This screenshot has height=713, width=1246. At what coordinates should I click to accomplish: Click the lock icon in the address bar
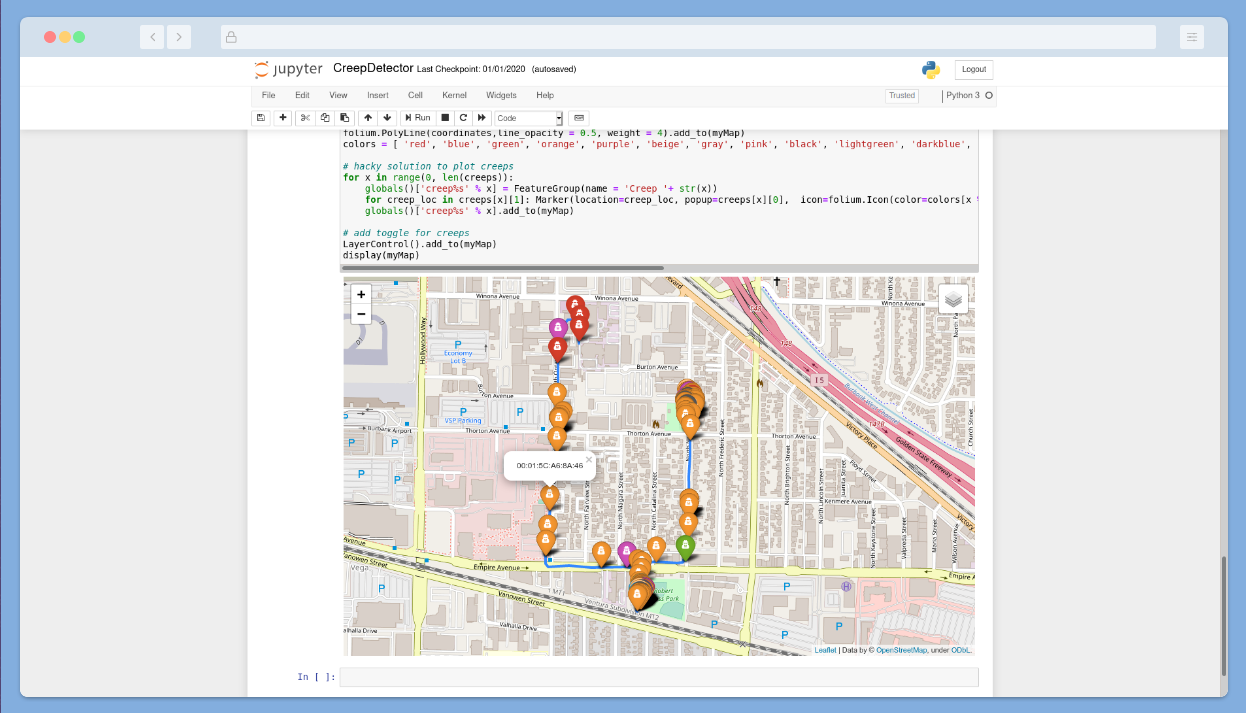(231, 37)
